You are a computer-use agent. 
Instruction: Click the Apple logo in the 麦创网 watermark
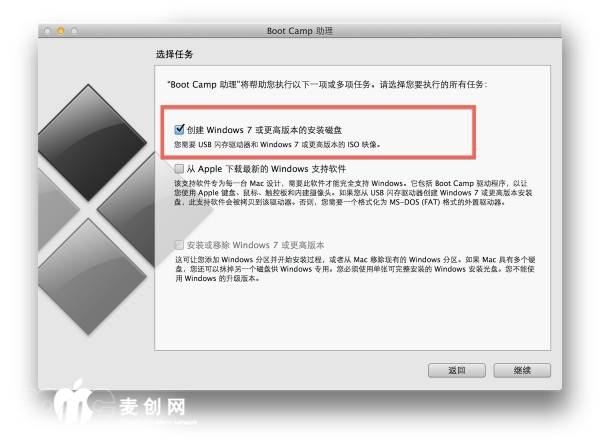72,402
